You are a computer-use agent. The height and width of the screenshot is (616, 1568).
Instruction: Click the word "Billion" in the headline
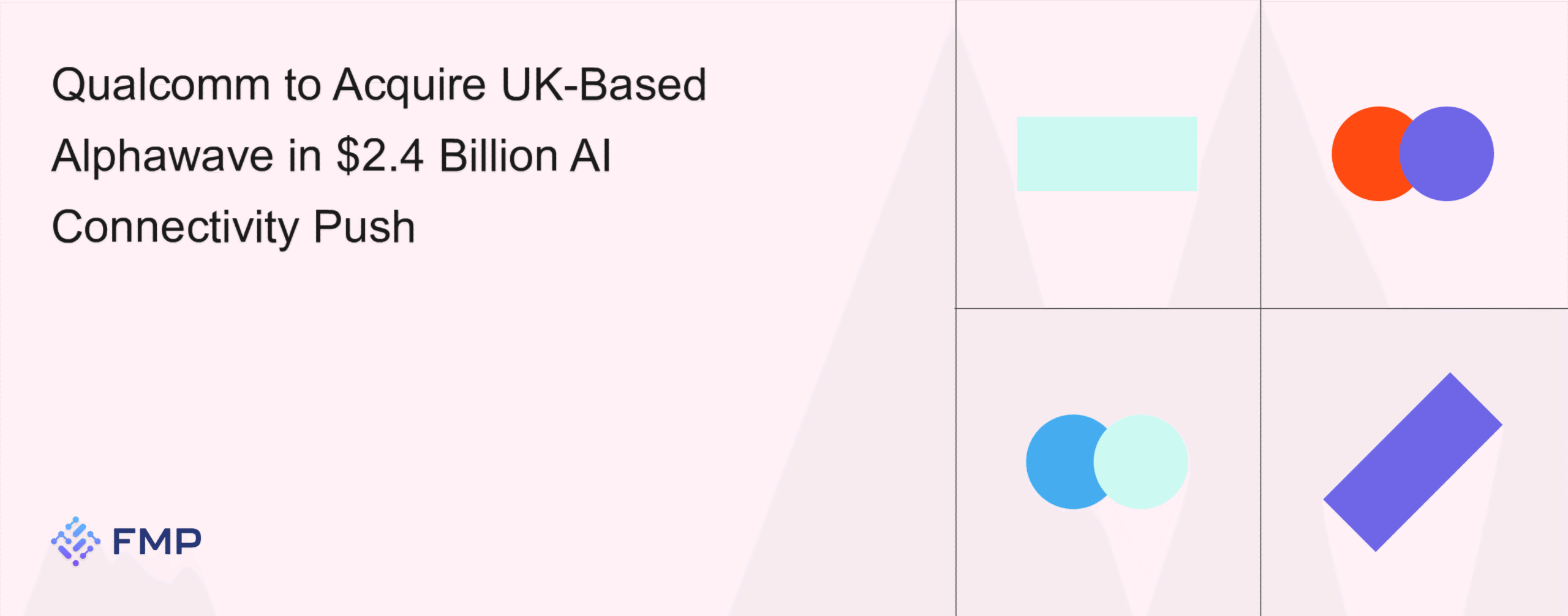(499, 156)
